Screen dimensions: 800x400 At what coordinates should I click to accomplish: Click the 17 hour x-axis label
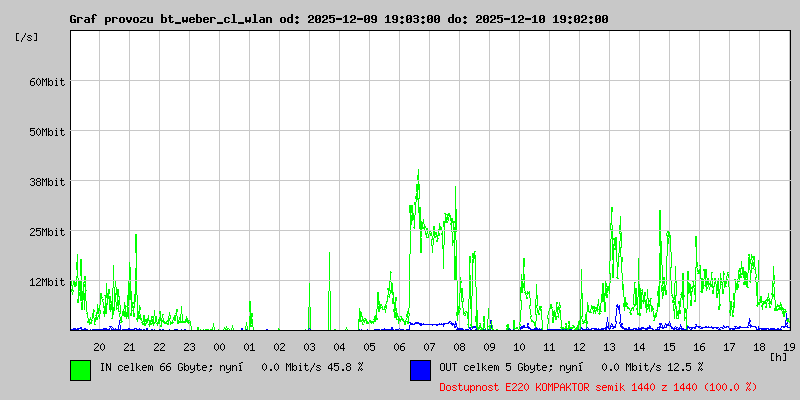pyautogui.click(x=730, y=347)
